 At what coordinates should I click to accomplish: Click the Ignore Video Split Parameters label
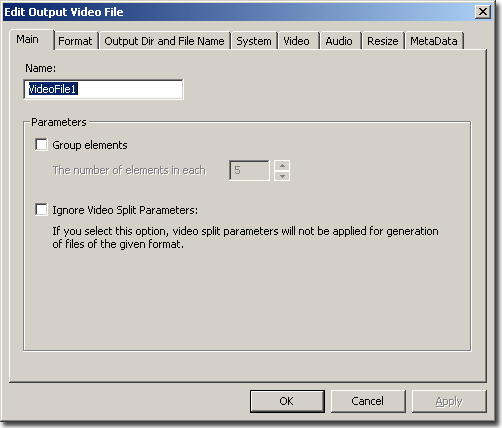click(x=125, y=210)
